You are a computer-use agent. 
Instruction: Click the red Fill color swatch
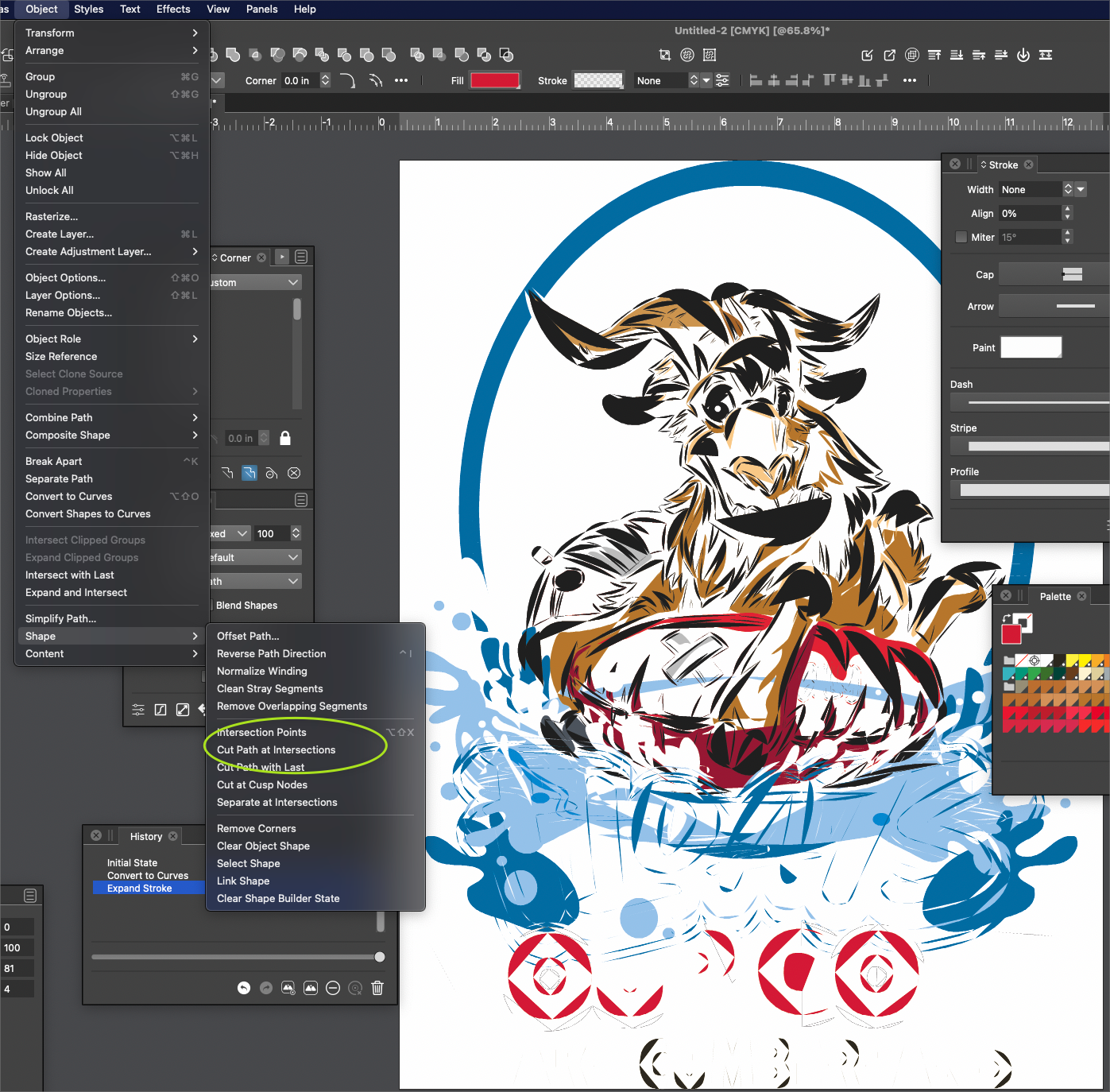point(494,80)
